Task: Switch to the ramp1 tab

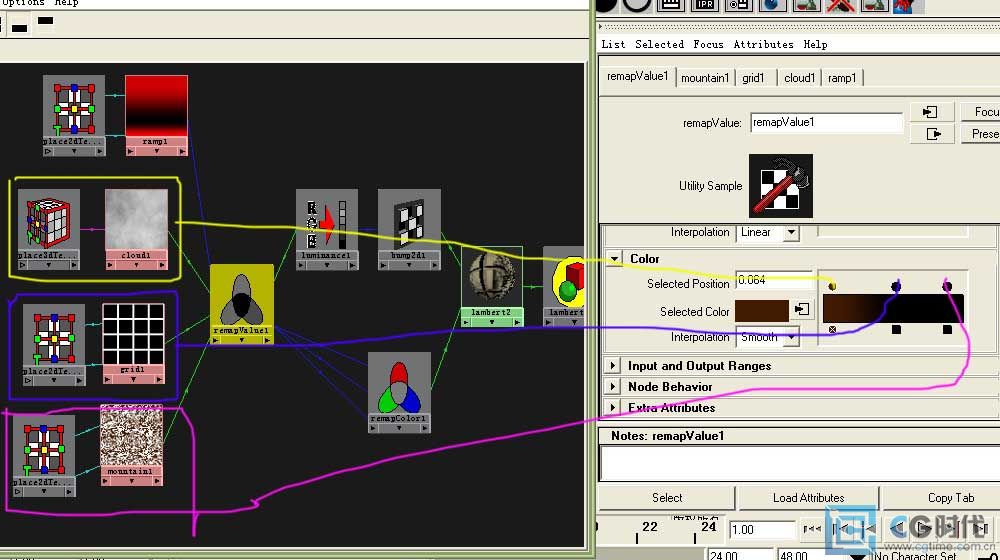Action: (842, 78)
